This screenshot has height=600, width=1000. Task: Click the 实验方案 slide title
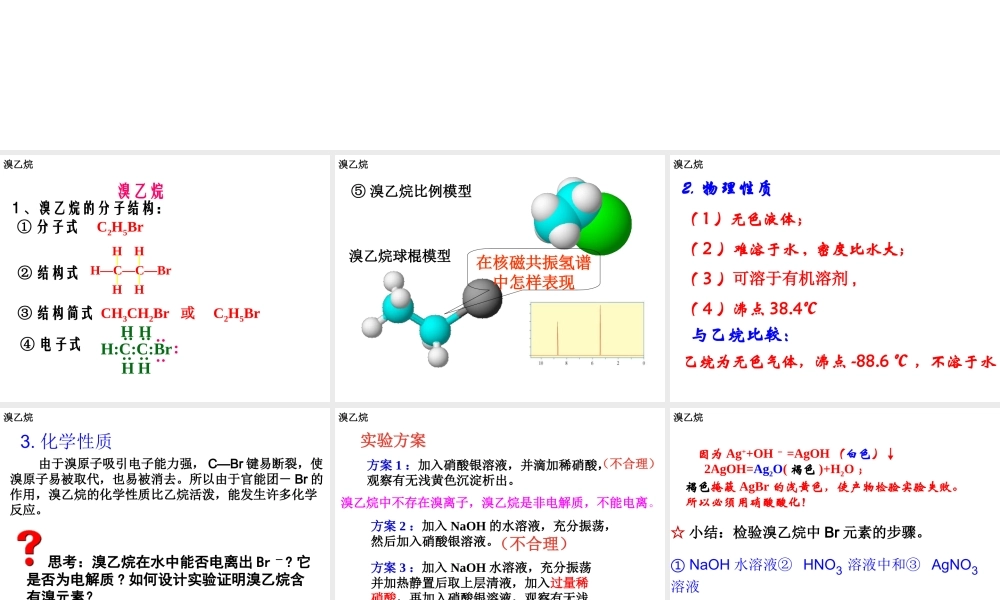[x=393, y=440]
